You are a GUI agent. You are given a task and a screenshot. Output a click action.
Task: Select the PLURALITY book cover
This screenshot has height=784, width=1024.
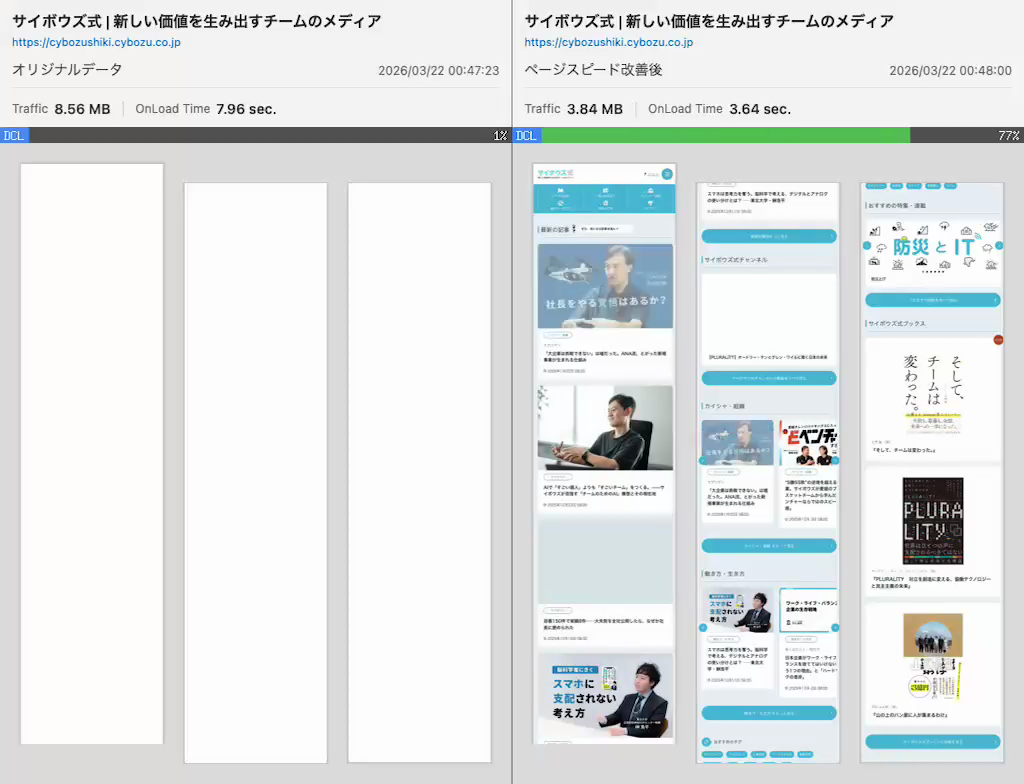[x=932, y=521]
